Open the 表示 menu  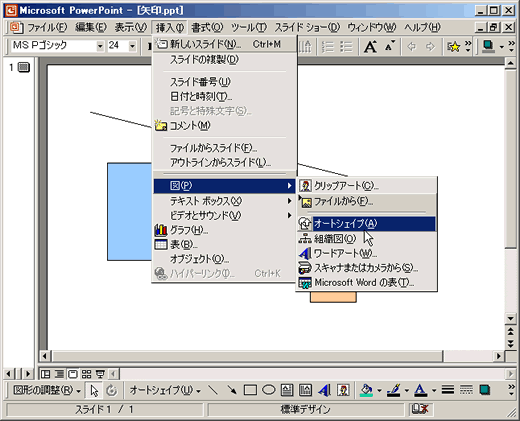(130, 27)
